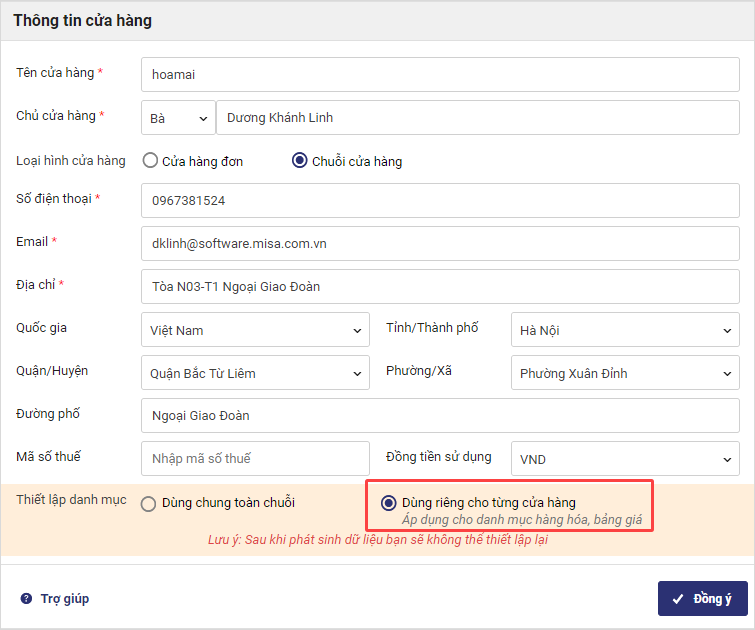Click the Đường phố field 'Ngoại Giao Đoàn'
This screenshot has width=755, height=630.
(x=440, y=416)
